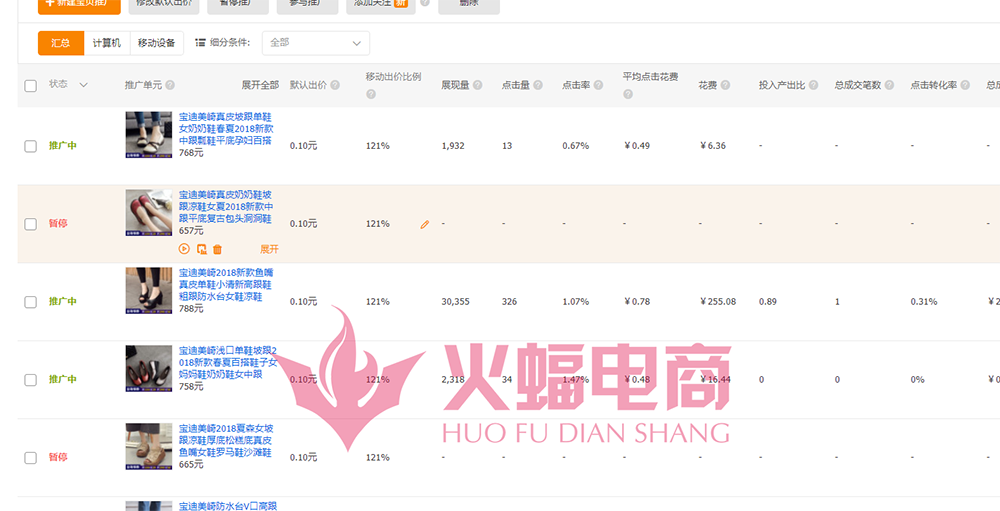Screen dimensions: 1000x511
Task: Open product link 宝迪美崎2018夏森女坡跟凉鞋
Action: point(226,440)
